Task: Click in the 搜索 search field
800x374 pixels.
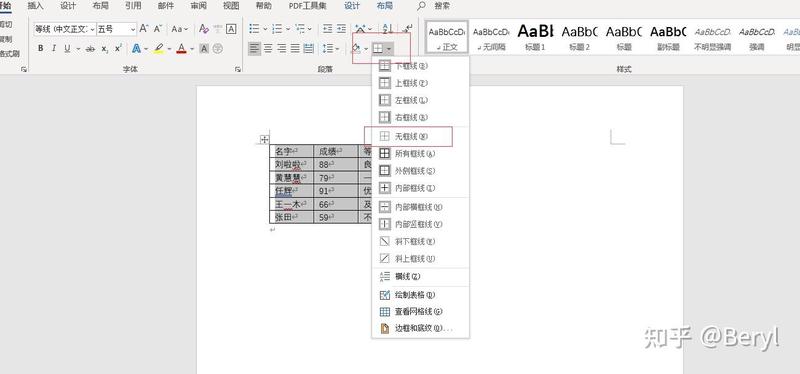Action: click(442, 6)
